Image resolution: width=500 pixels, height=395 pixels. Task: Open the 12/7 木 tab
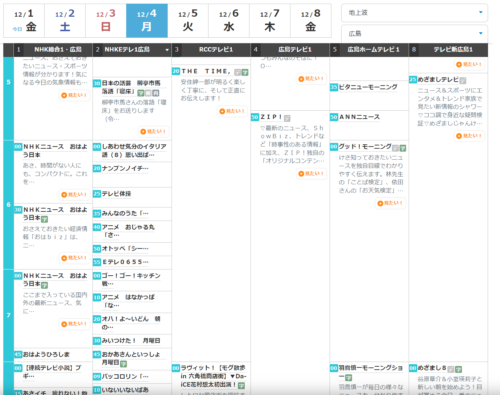coord(270,21)
